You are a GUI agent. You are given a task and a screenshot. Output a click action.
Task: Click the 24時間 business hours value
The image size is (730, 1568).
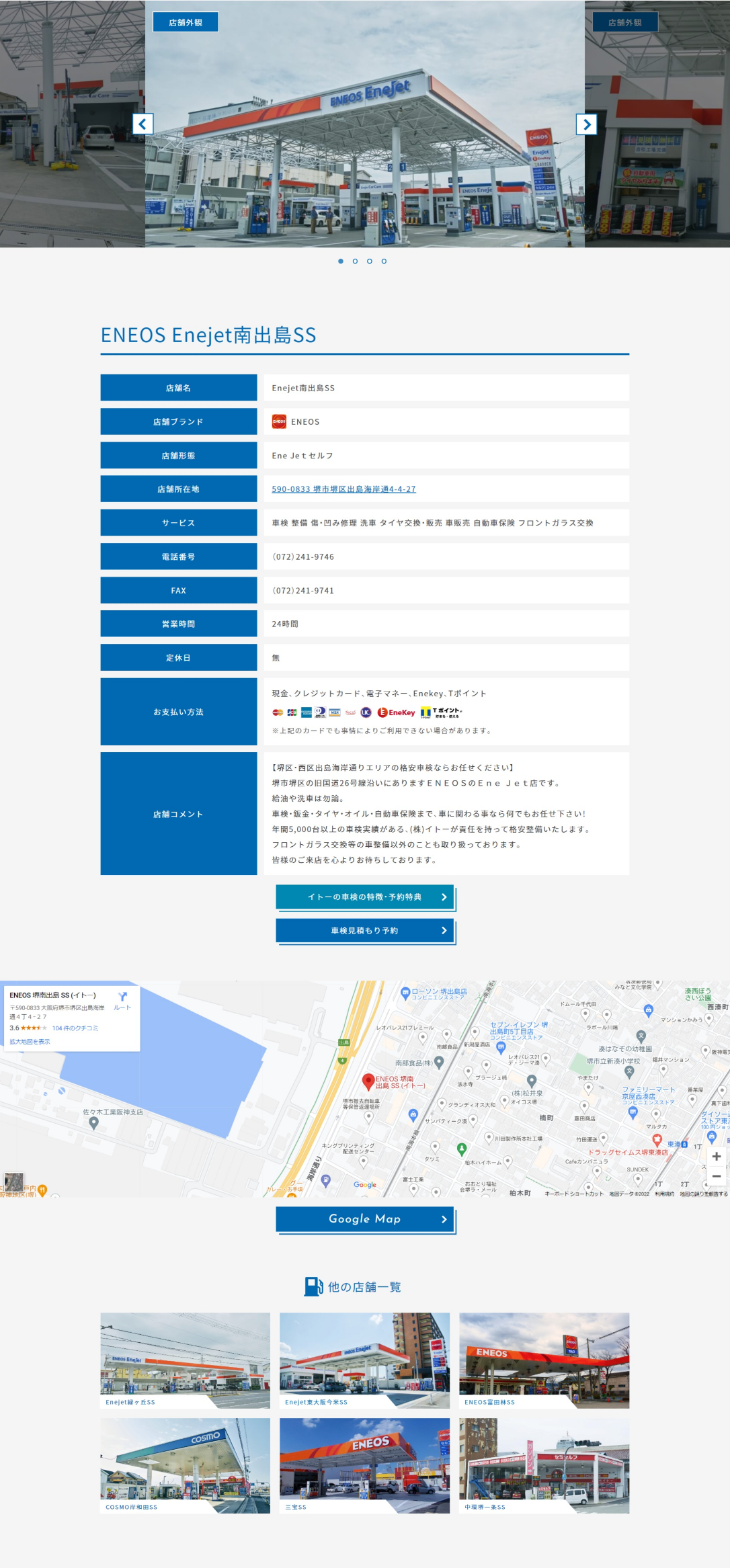pyautogui.click(x=285, y=624)
